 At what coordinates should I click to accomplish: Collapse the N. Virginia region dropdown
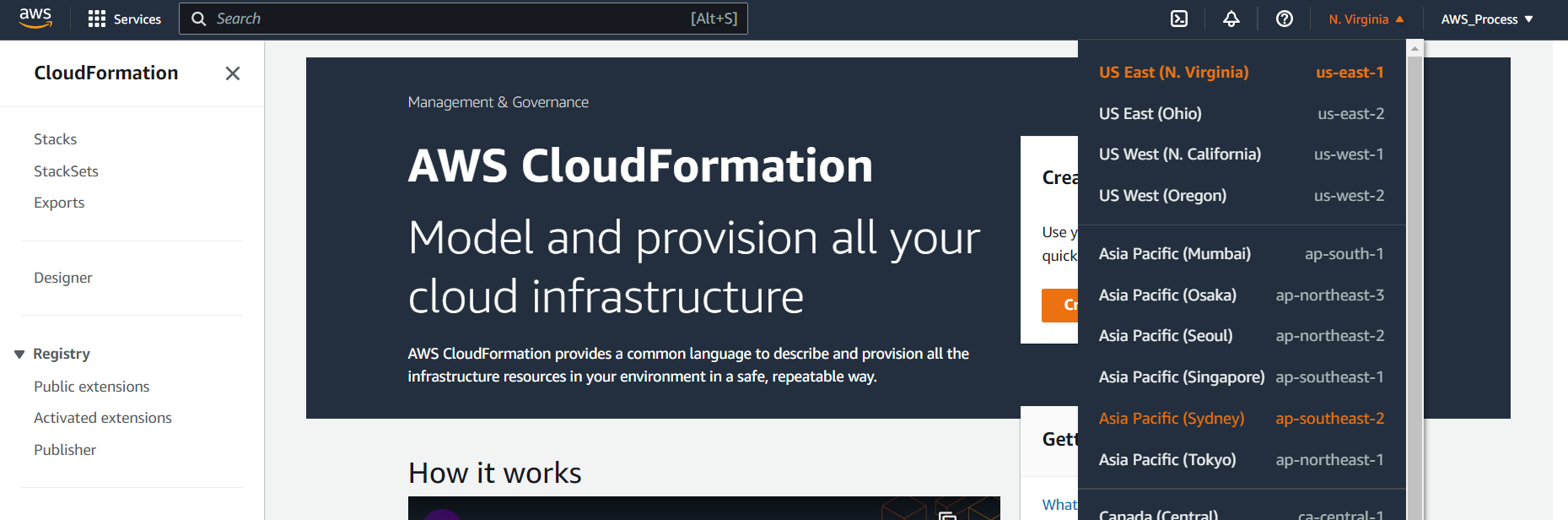(x=1366, y=19)
